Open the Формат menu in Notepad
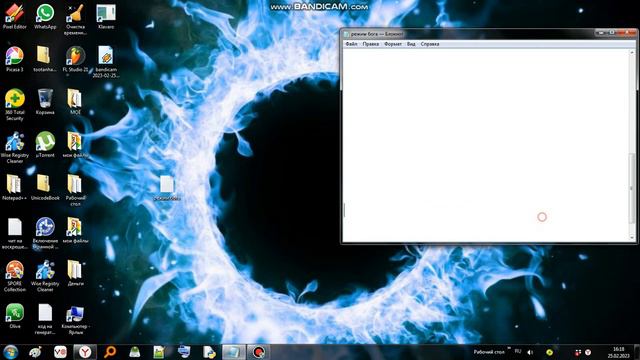Screen dimensions: 640x360 393,44
